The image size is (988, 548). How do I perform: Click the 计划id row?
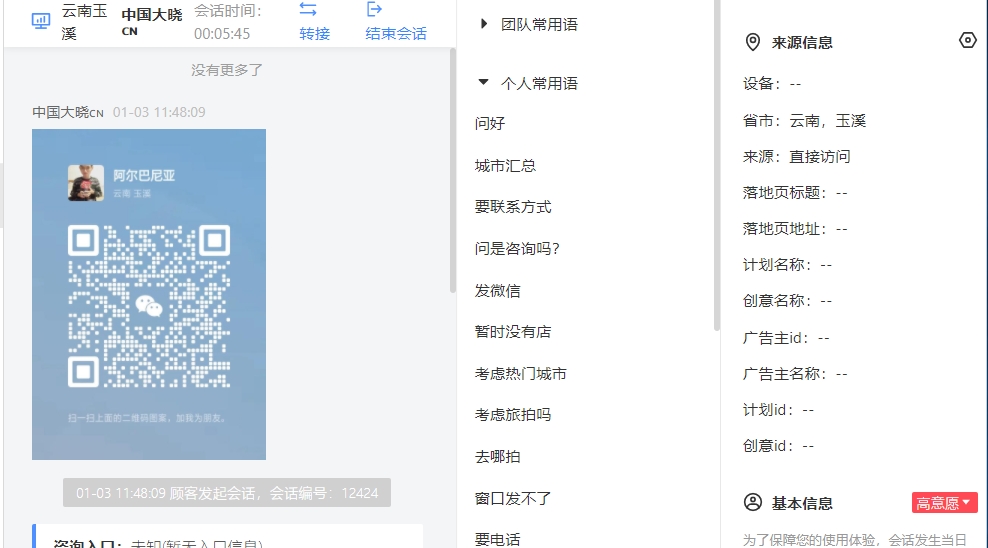779,410
